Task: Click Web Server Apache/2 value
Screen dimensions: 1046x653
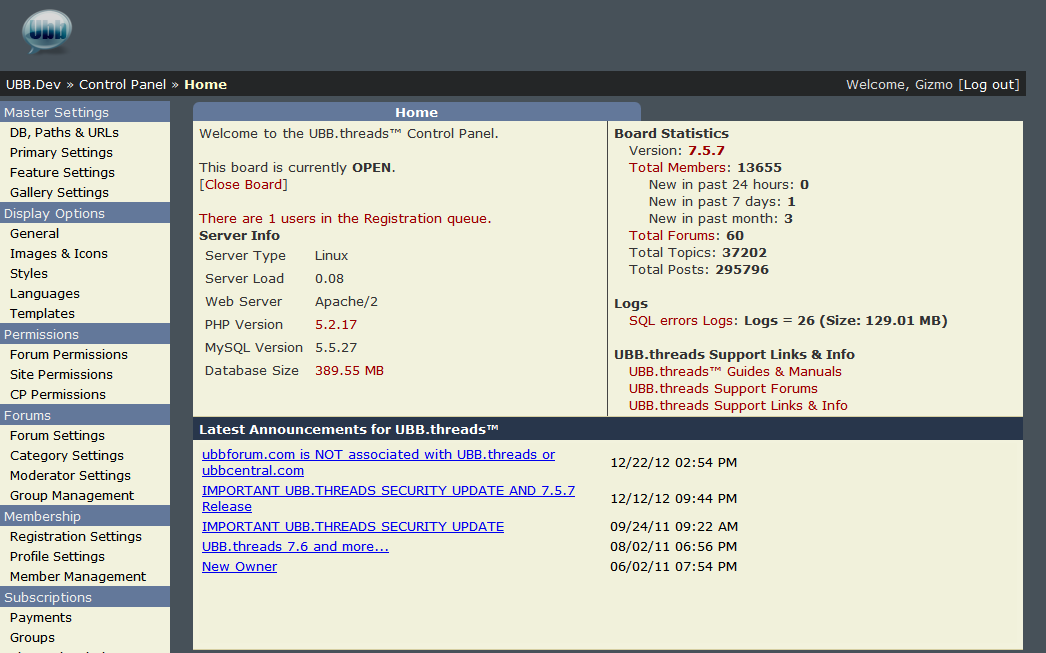Action: click(x=346, y=302)
